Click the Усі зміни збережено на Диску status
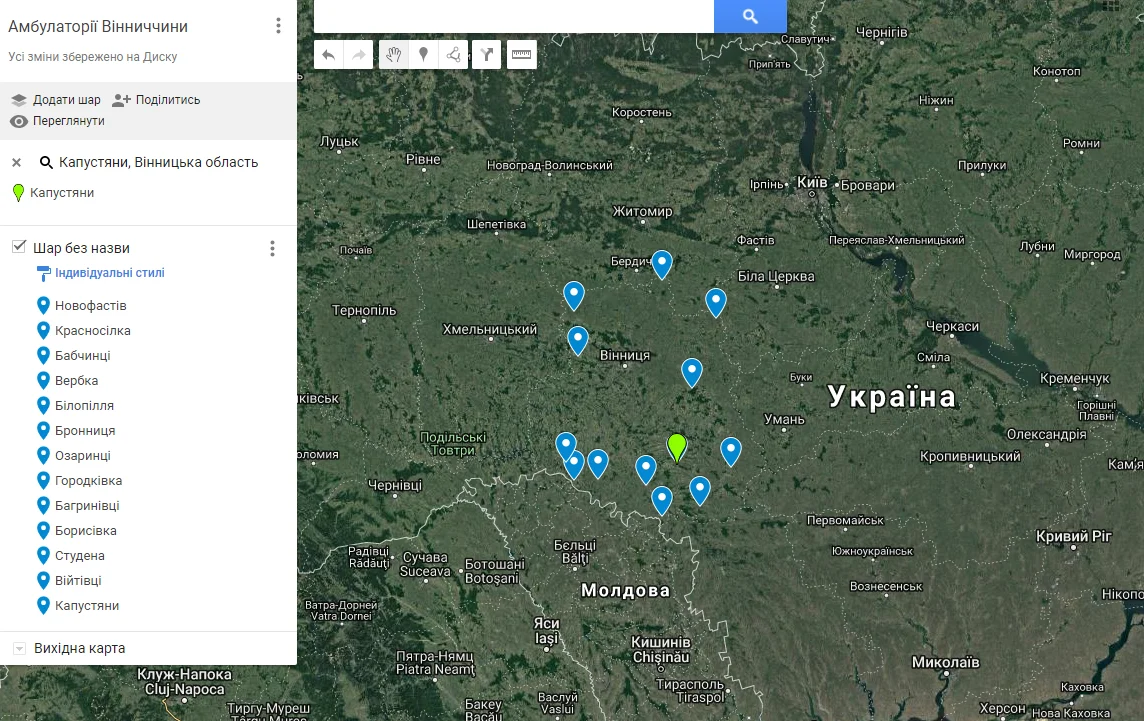1144x721 pixels. tap(93, 57)
